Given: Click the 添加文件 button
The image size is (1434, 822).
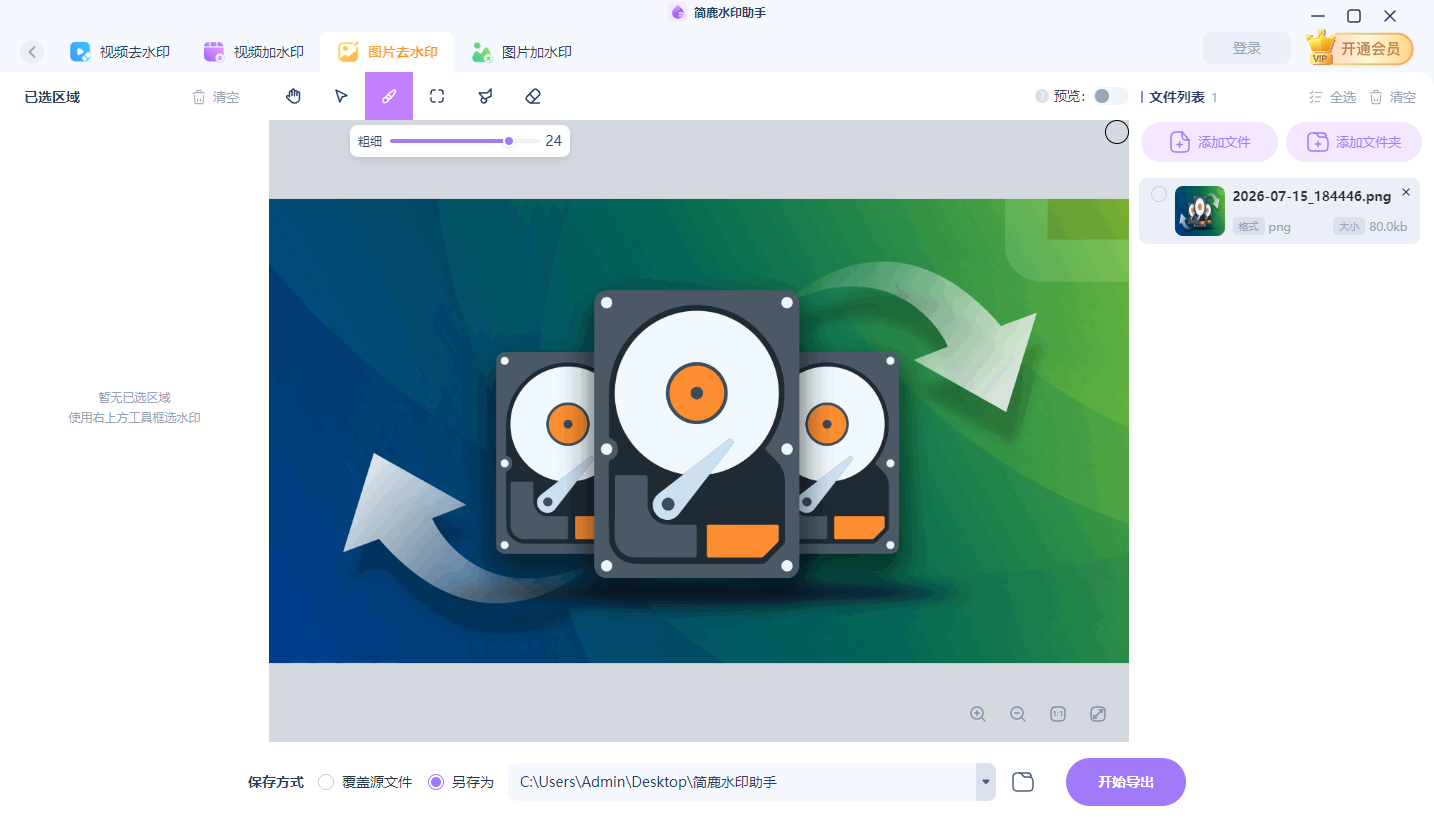Looking at the screenshot, I should (1210, 142).
